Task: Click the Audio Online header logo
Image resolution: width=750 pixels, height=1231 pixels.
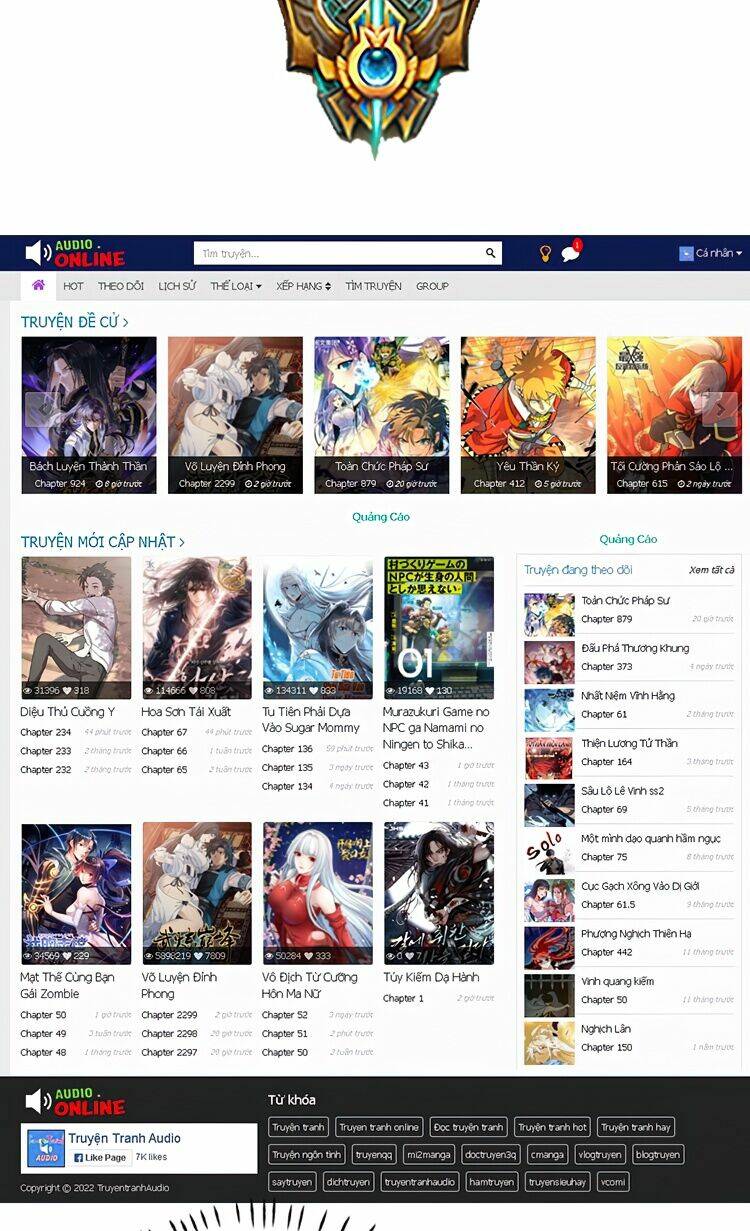Action: [x=76, y=253]
